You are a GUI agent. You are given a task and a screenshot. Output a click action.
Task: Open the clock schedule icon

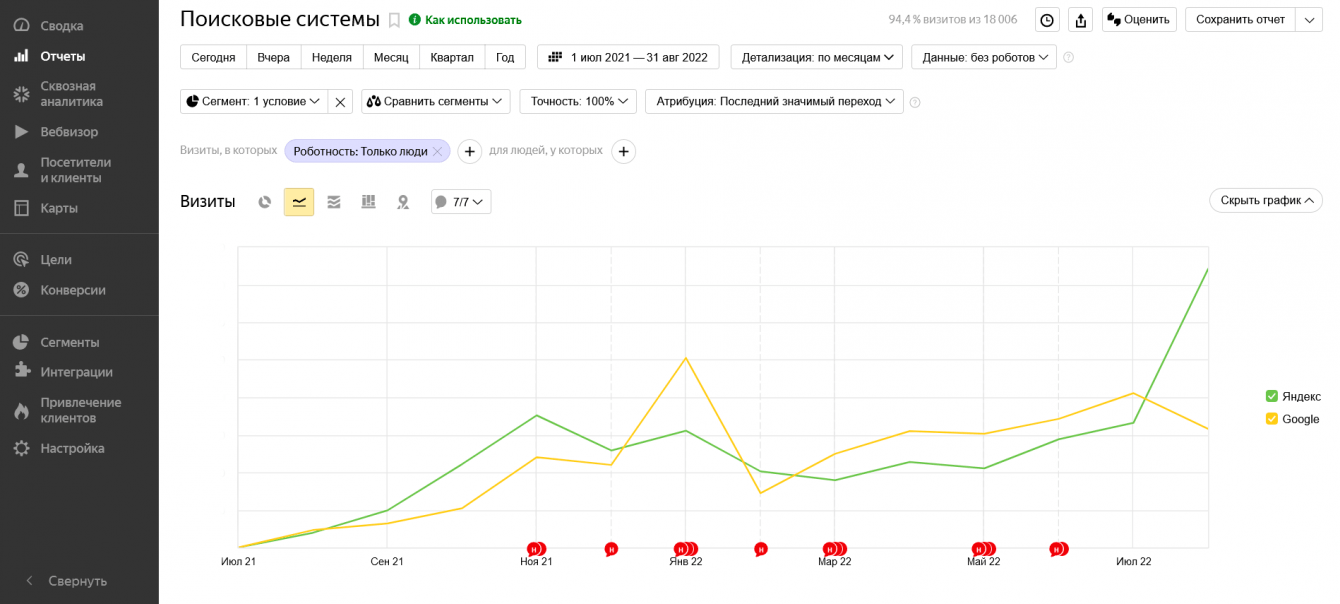tap(1047, 20)
